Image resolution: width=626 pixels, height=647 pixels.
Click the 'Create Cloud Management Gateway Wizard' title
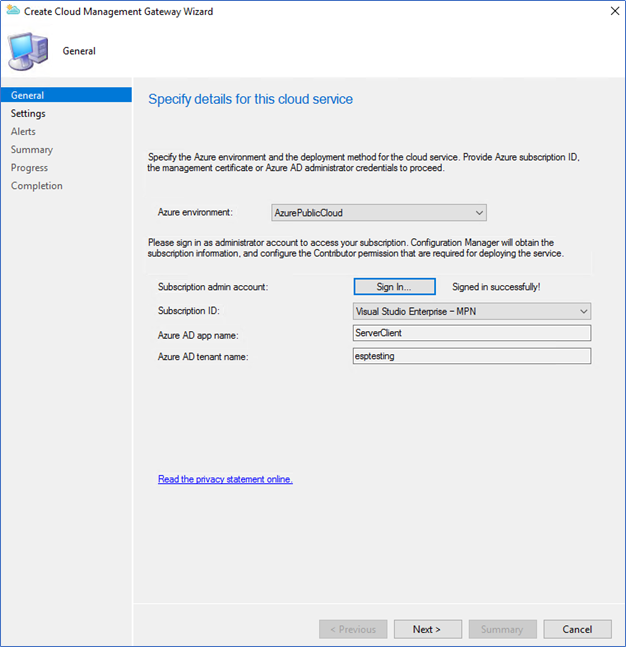click(x=118, y=11)
